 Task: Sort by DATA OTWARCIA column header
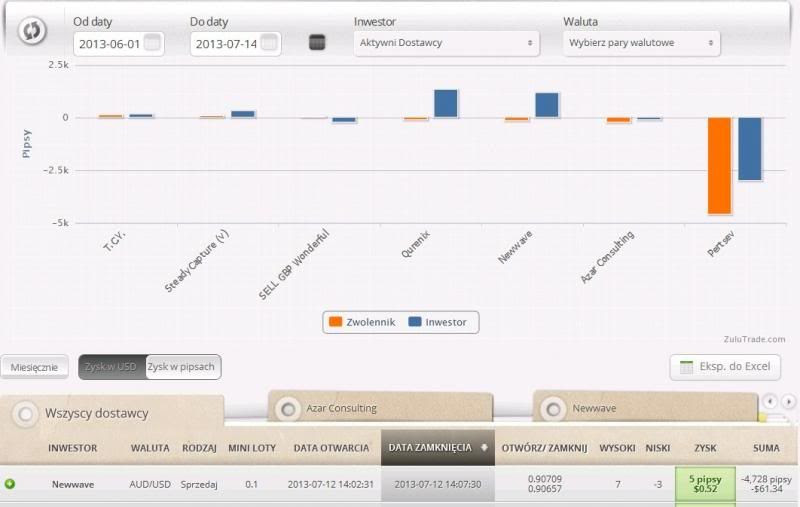coord(331,448)
